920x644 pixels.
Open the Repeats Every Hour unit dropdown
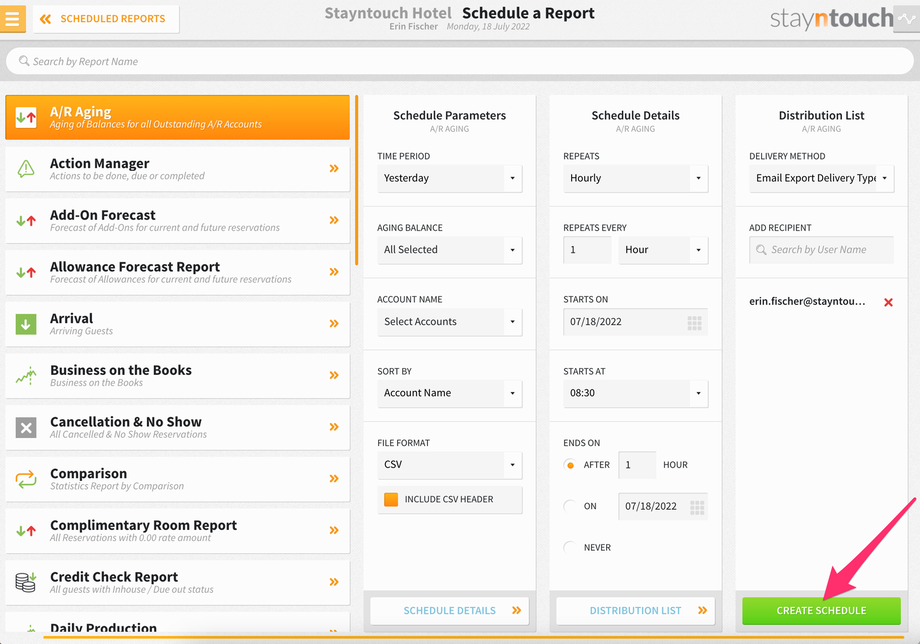(x=663, y=250)
